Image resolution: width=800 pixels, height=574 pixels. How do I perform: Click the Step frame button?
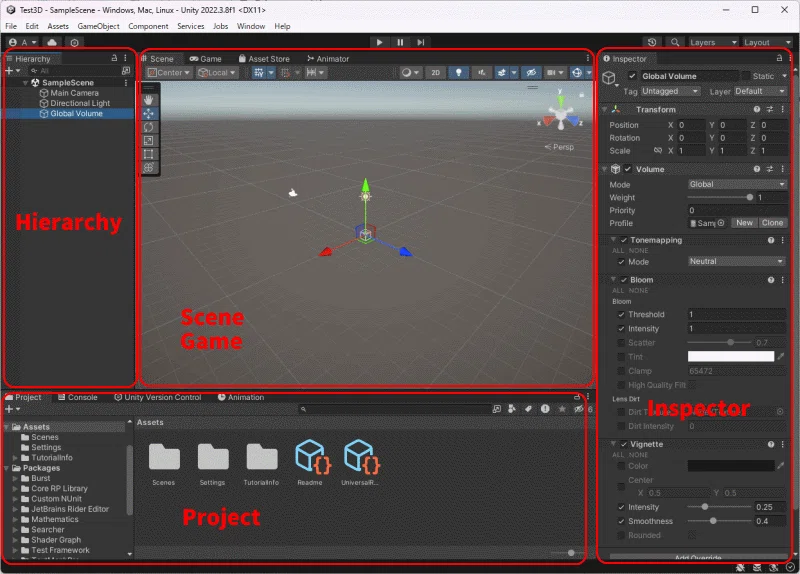tap(420, 42)
